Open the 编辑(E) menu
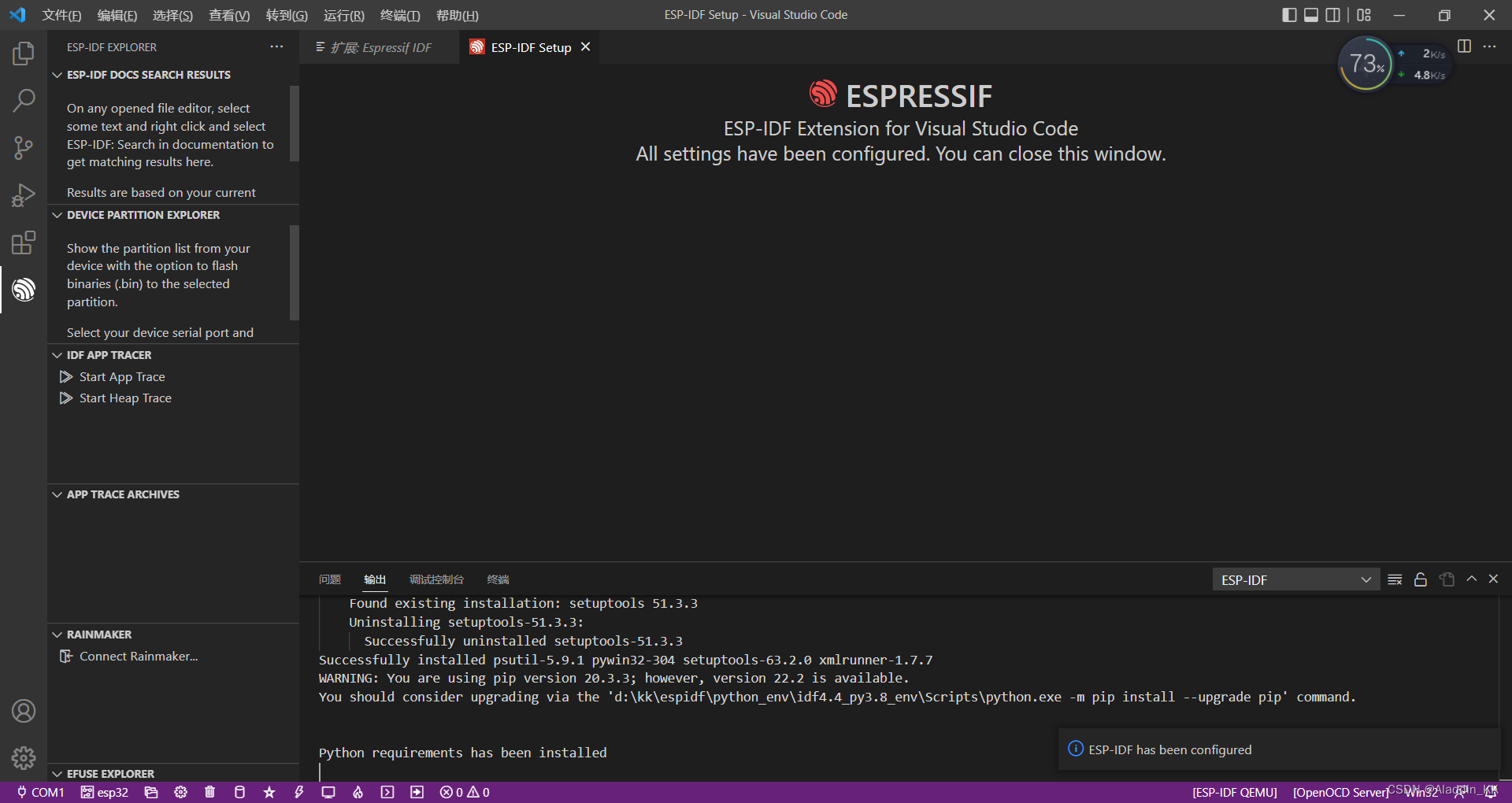The width and height of the screenshot is (1512, 803). (117, 15)
